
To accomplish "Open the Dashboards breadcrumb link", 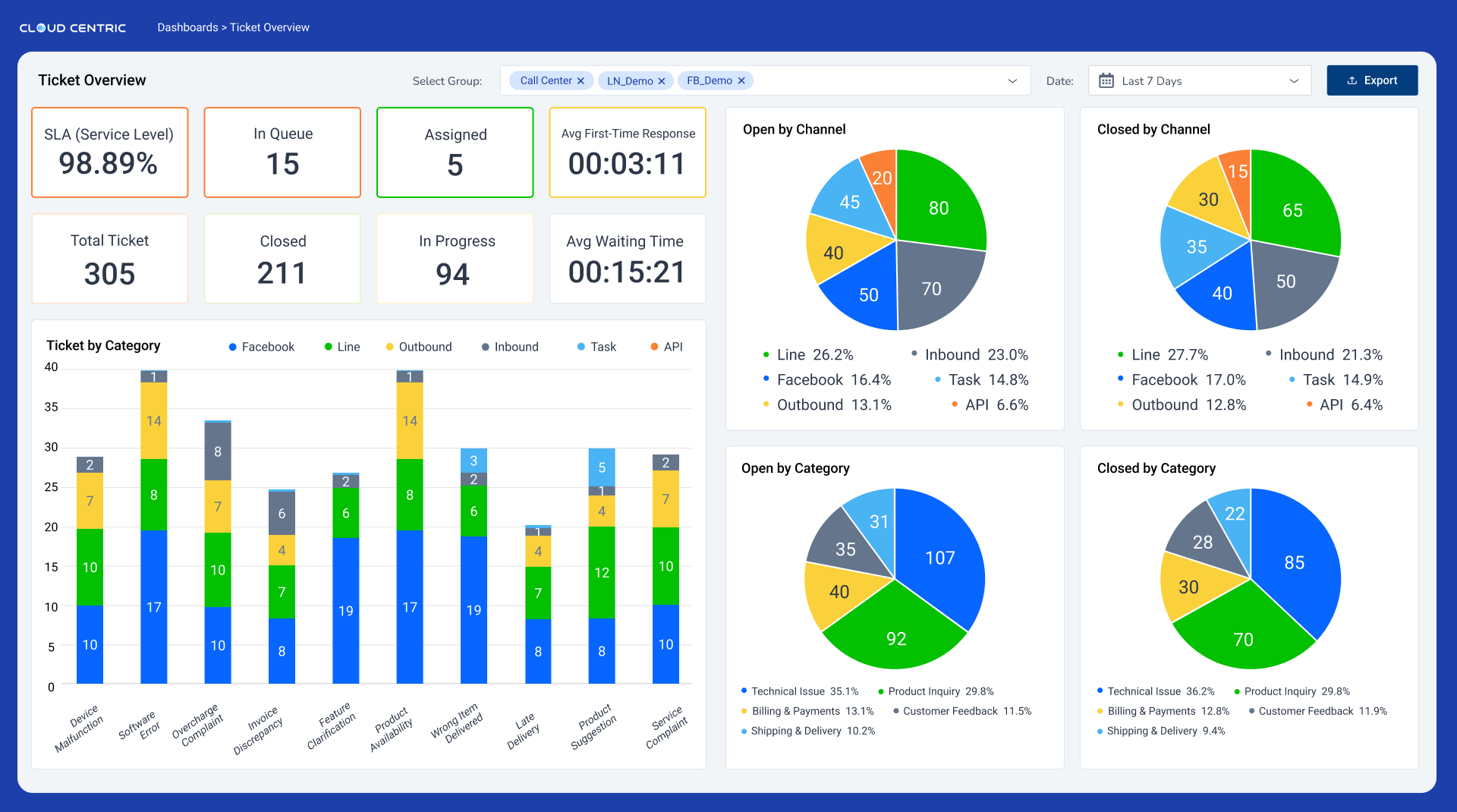I will (x=187, y=27).
